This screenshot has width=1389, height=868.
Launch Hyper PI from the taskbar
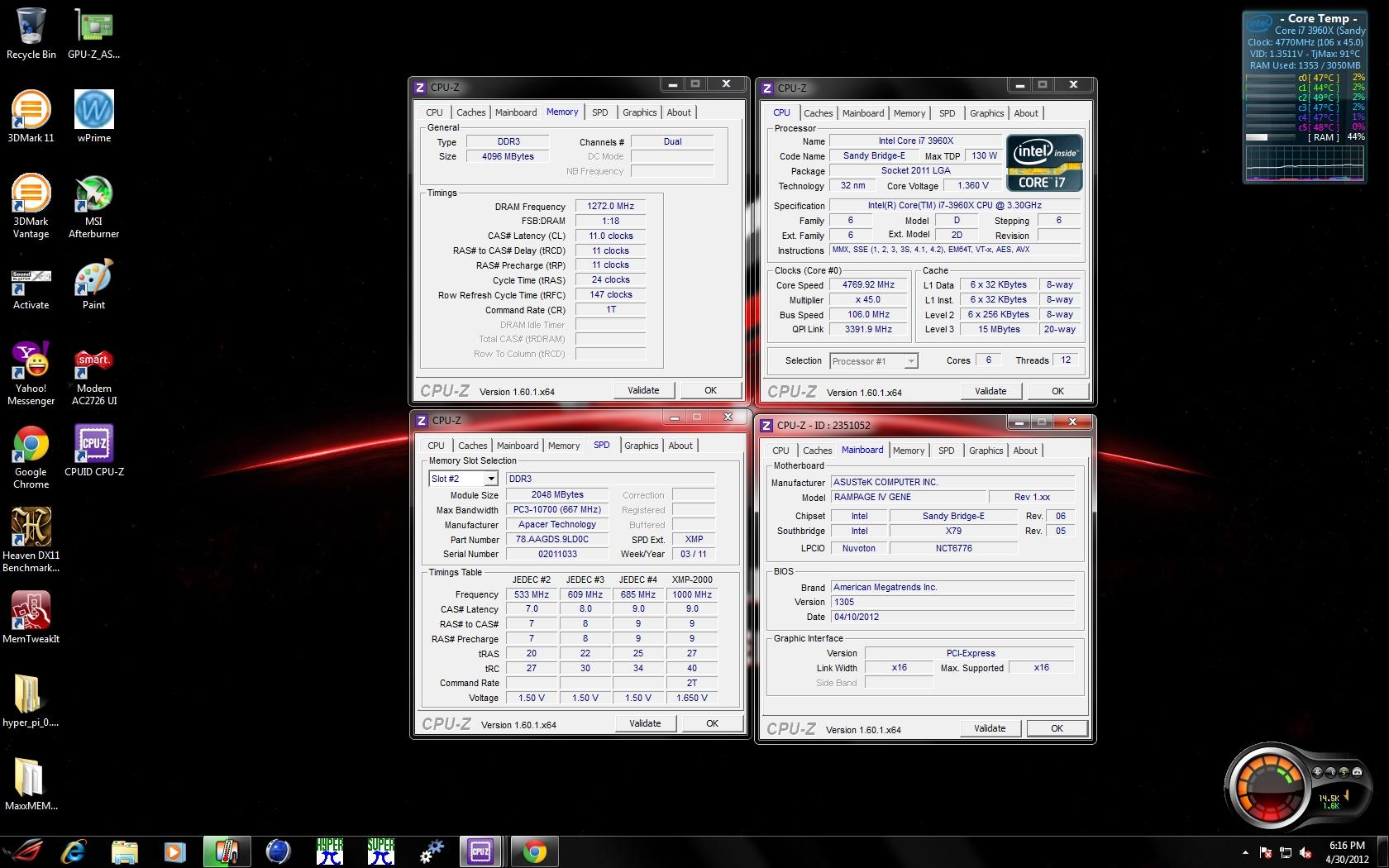click(330, 851)
